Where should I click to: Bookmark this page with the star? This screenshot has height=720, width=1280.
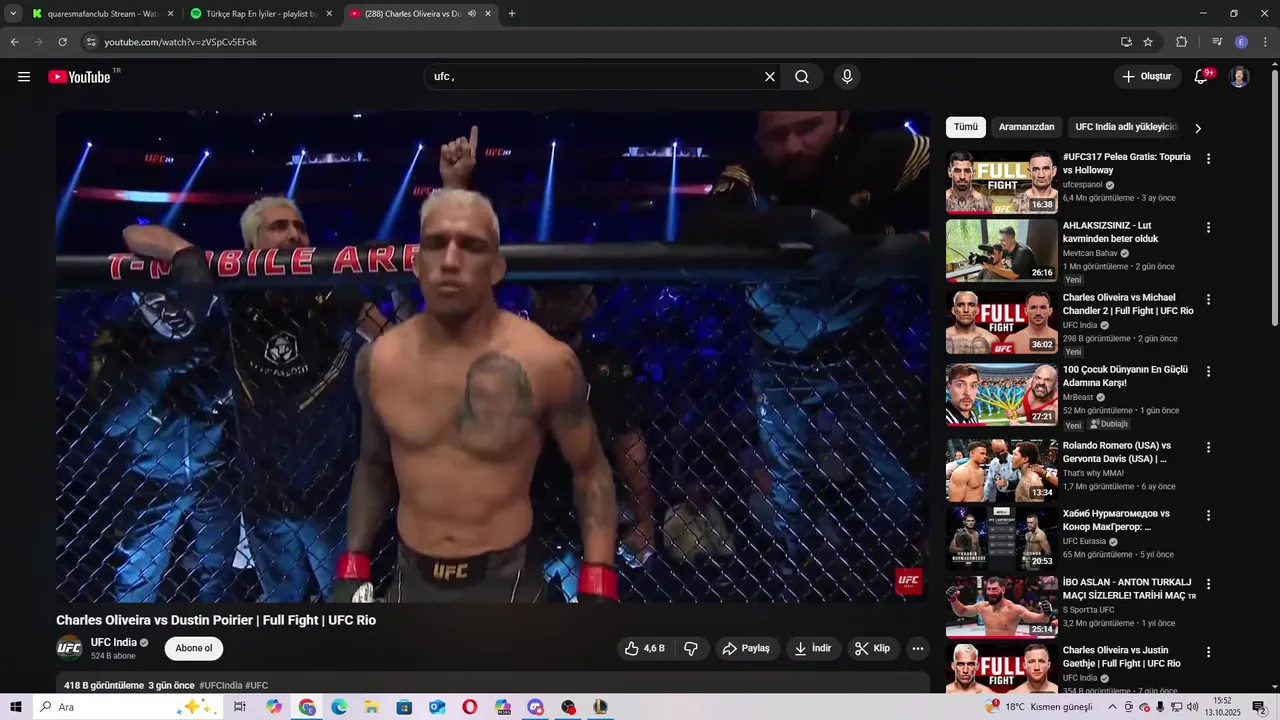(1148, 42)
